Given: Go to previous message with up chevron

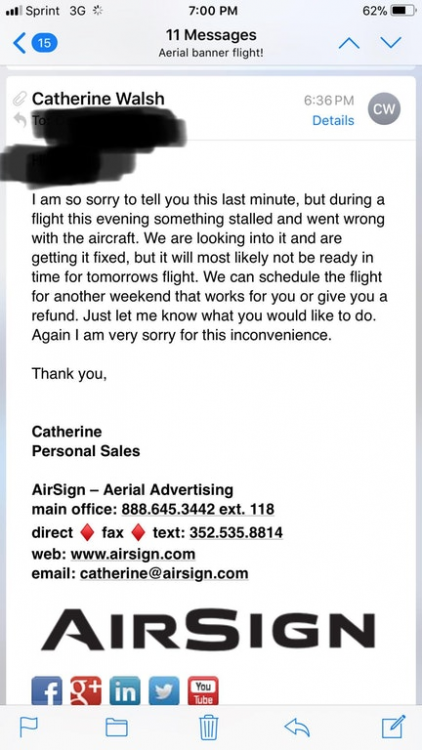Looking at the screenshot, I should click(x=349, y=43).
